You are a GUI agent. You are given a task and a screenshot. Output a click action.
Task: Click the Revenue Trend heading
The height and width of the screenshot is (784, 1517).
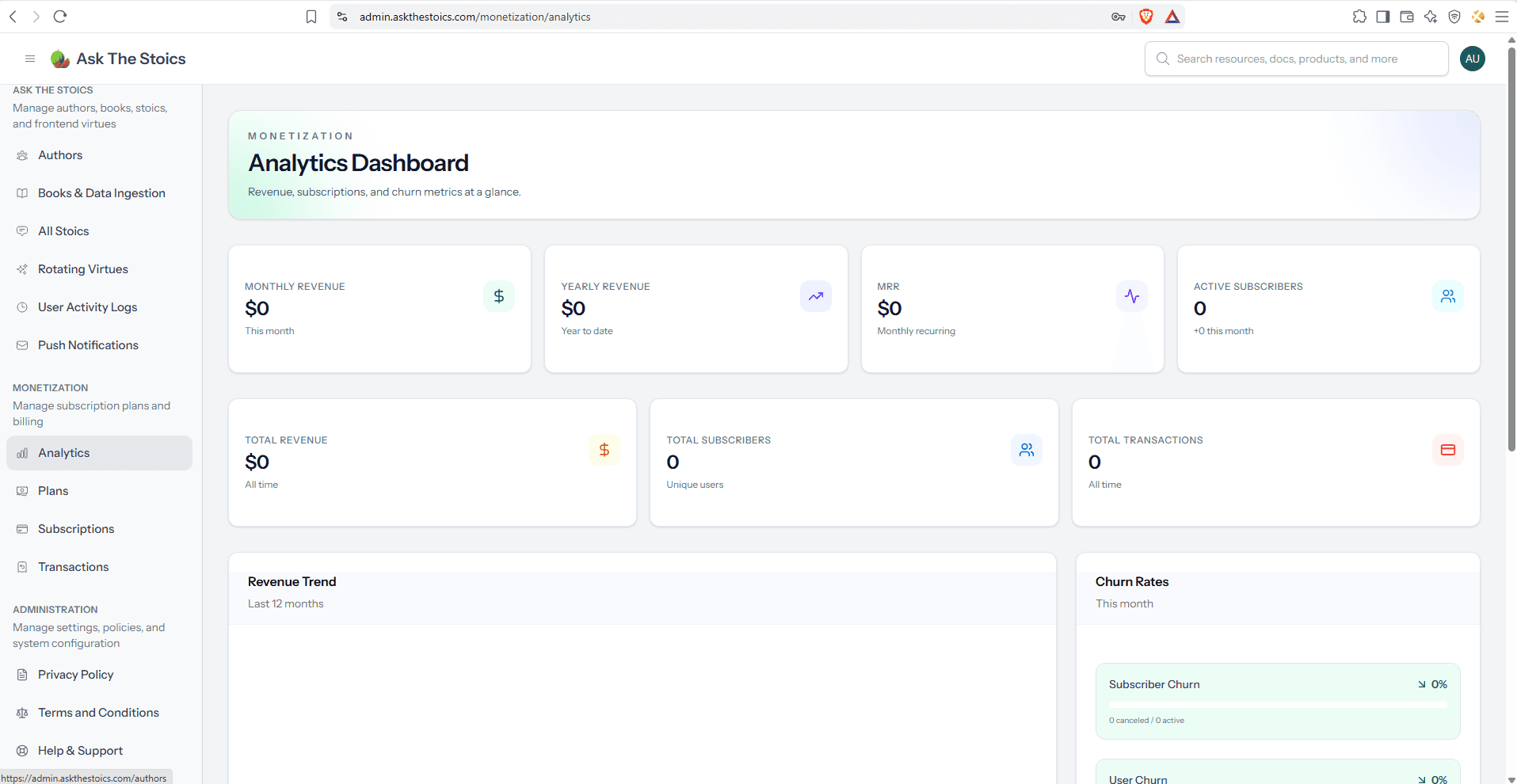pos(292,581)
